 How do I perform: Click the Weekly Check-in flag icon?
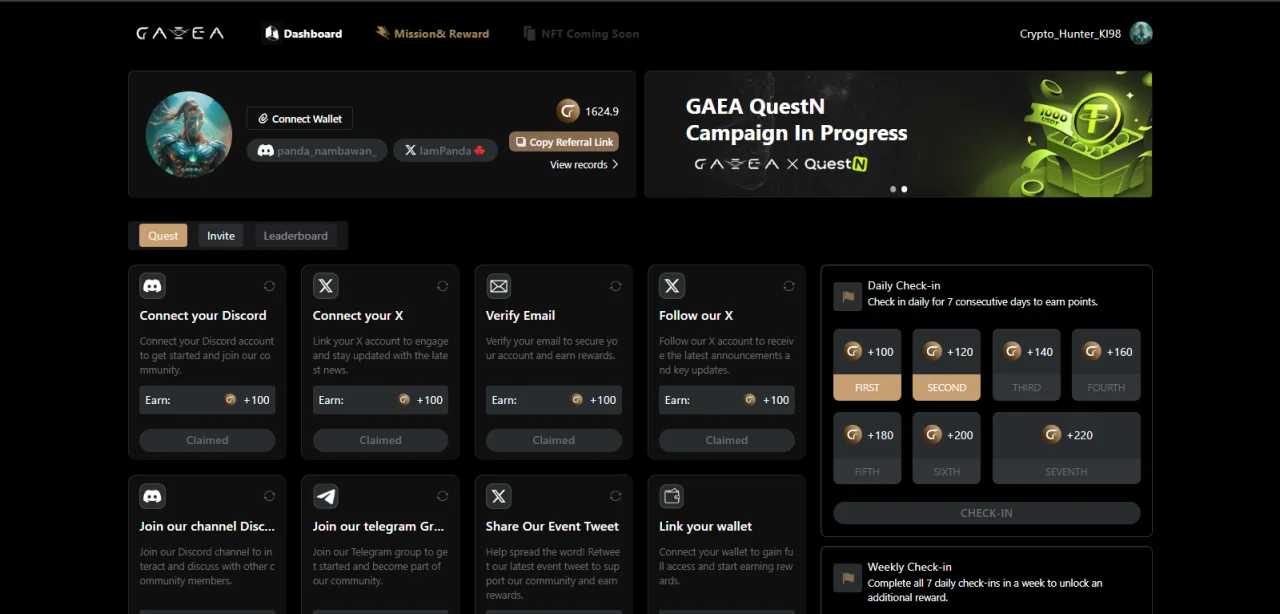pyautogui.click(x=848, y=578)
